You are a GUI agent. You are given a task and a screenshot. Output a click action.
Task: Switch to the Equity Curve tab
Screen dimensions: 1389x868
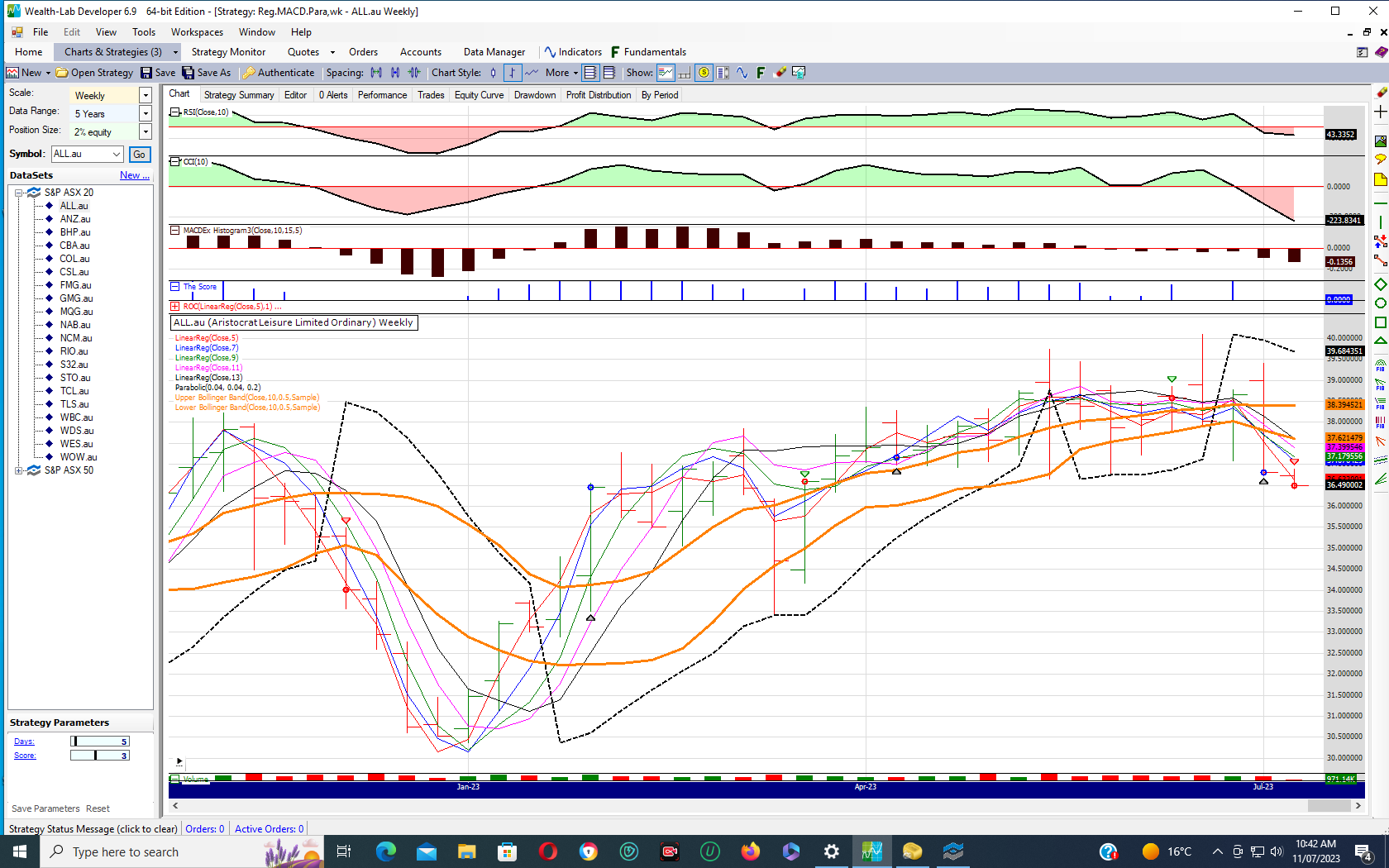(x=479, y=95)
